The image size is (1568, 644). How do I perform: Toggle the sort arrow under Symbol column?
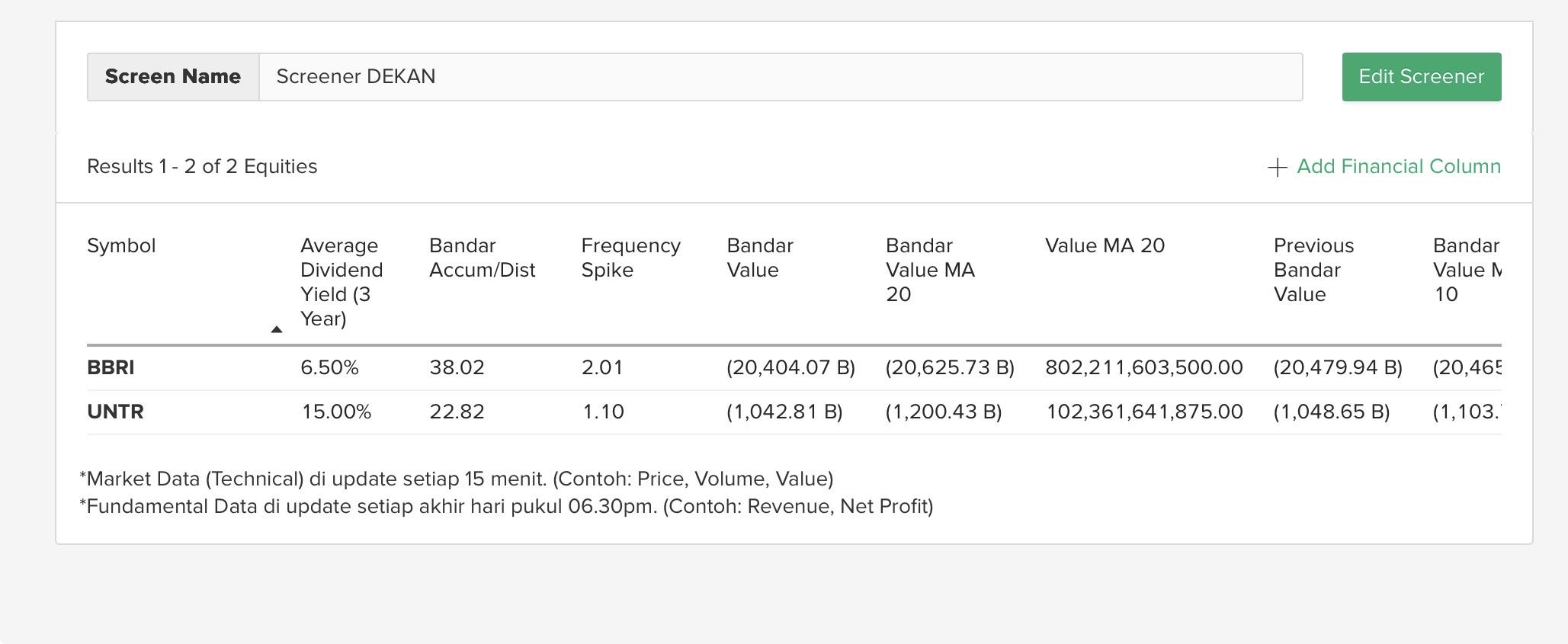[x=277, y=329]
